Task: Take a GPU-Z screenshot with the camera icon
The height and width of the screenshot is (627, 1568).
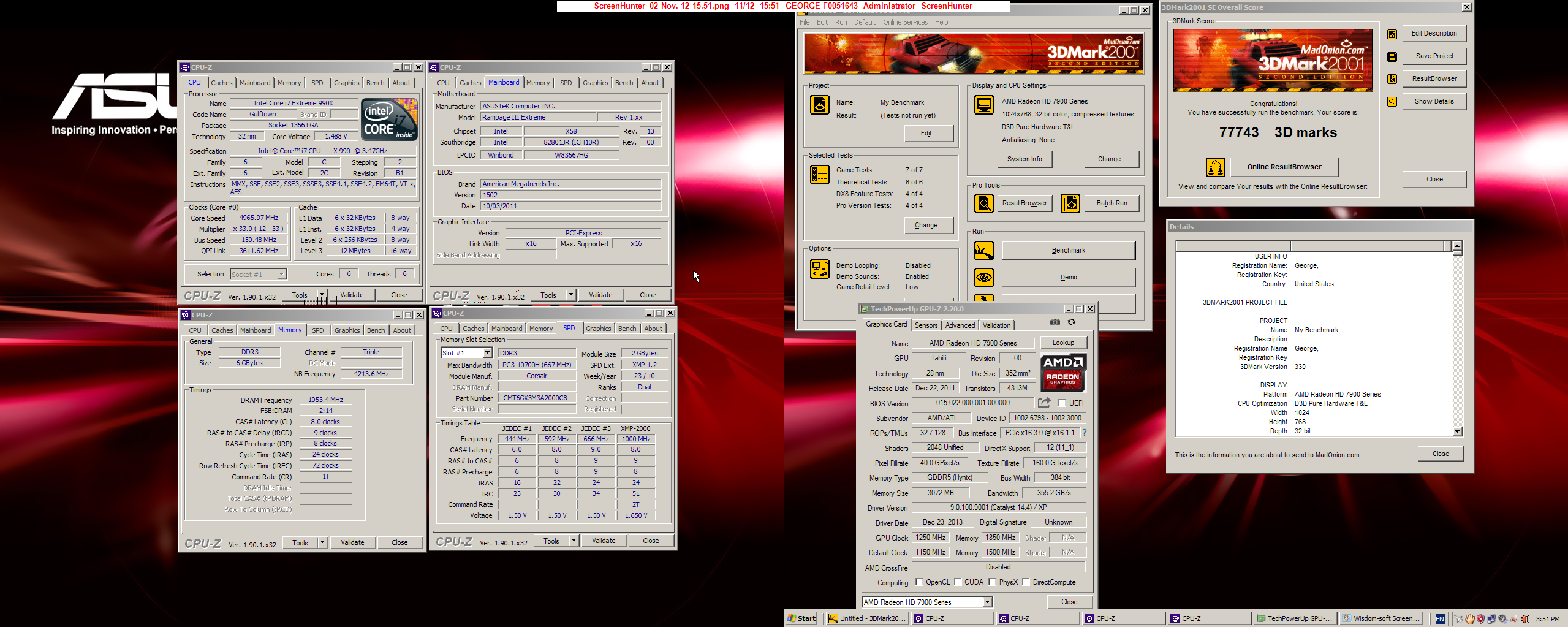Action: (x=1055, y=322)
